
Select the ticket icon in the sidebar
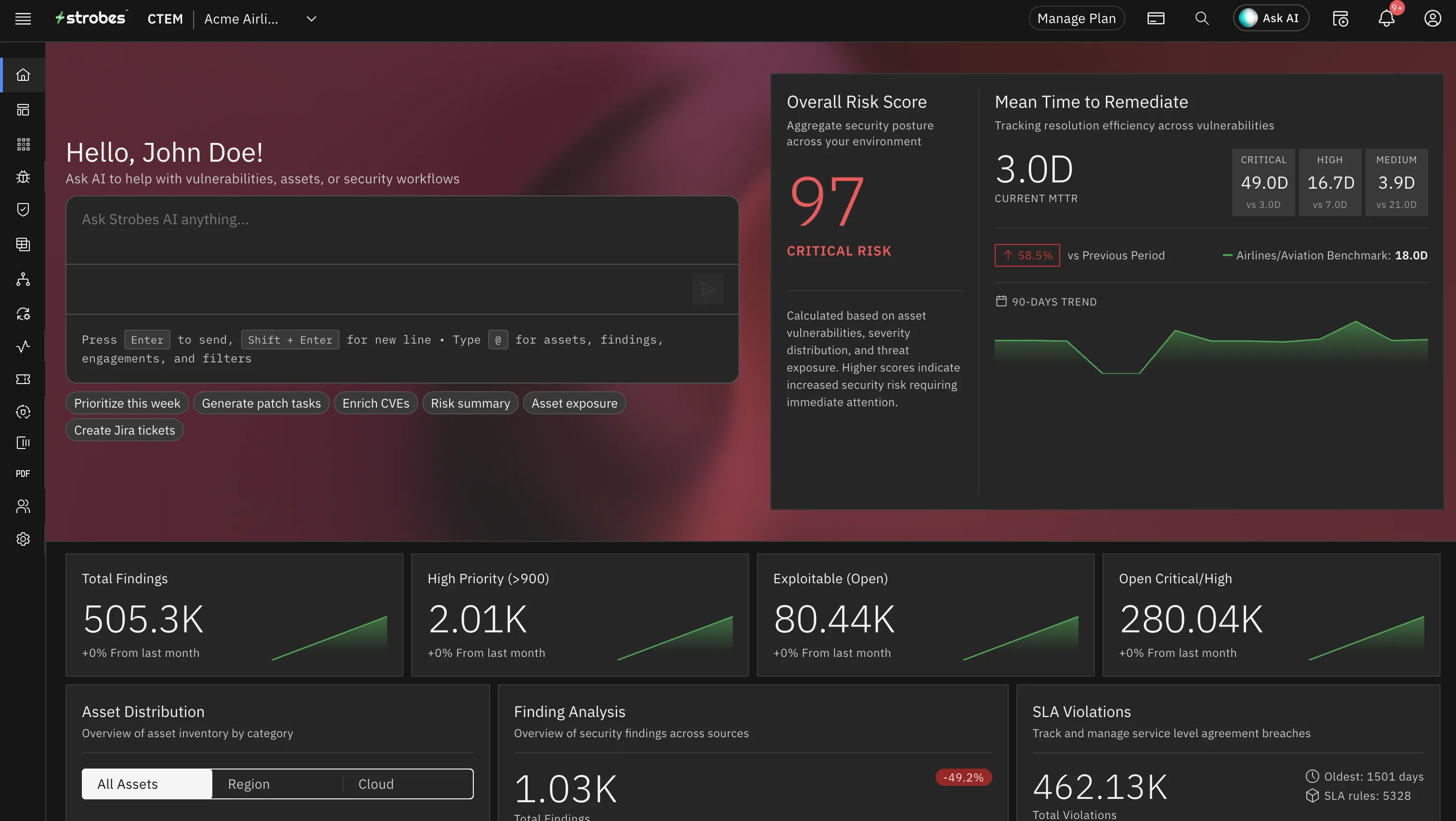coord(23,379)
